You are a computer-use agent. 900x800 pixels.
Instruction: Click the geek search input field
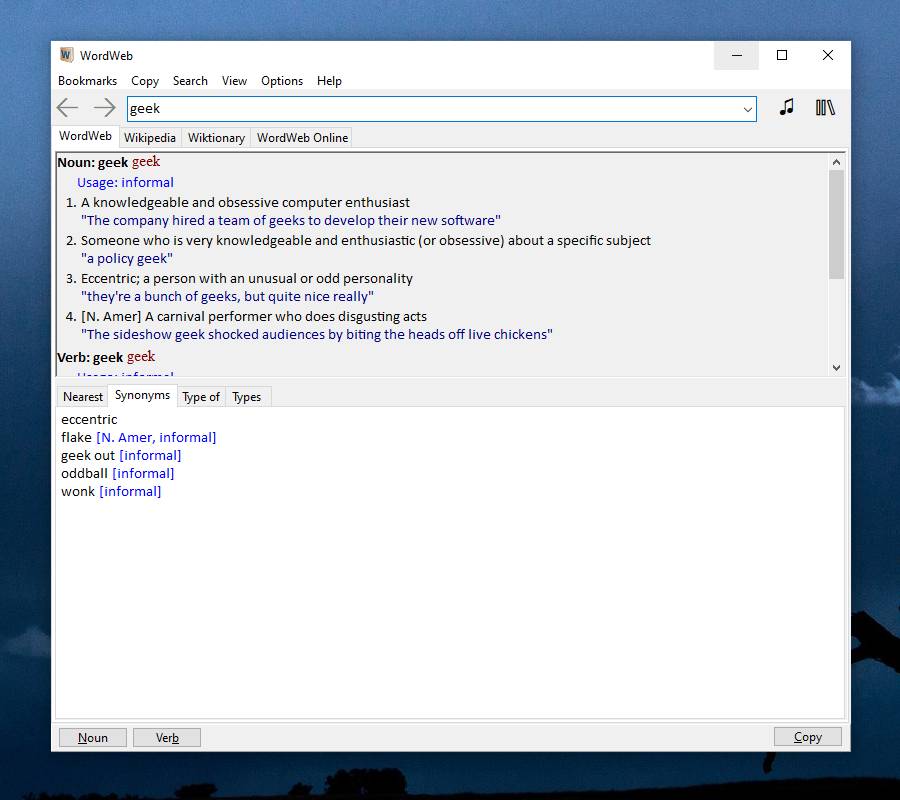(430, 109)
